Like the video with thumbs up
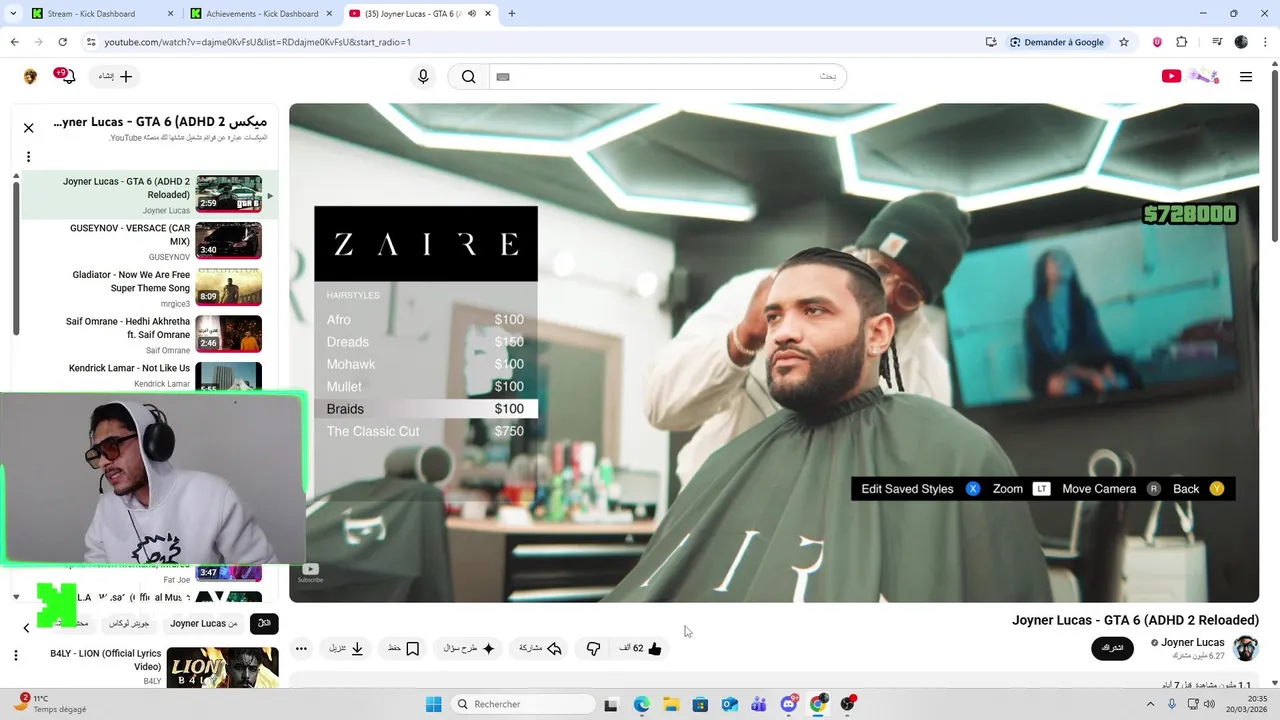The width and height of the screenshot is (1280, 720). 641,648
